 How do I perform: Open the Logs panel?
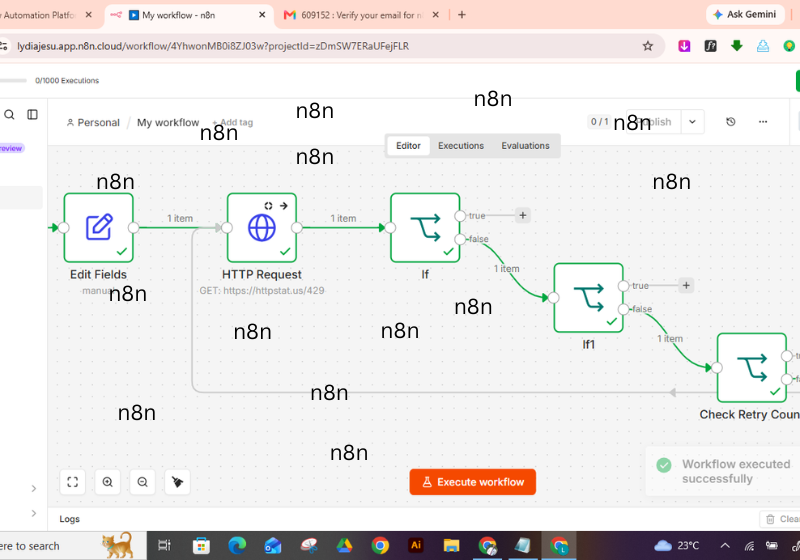(69, 519)
